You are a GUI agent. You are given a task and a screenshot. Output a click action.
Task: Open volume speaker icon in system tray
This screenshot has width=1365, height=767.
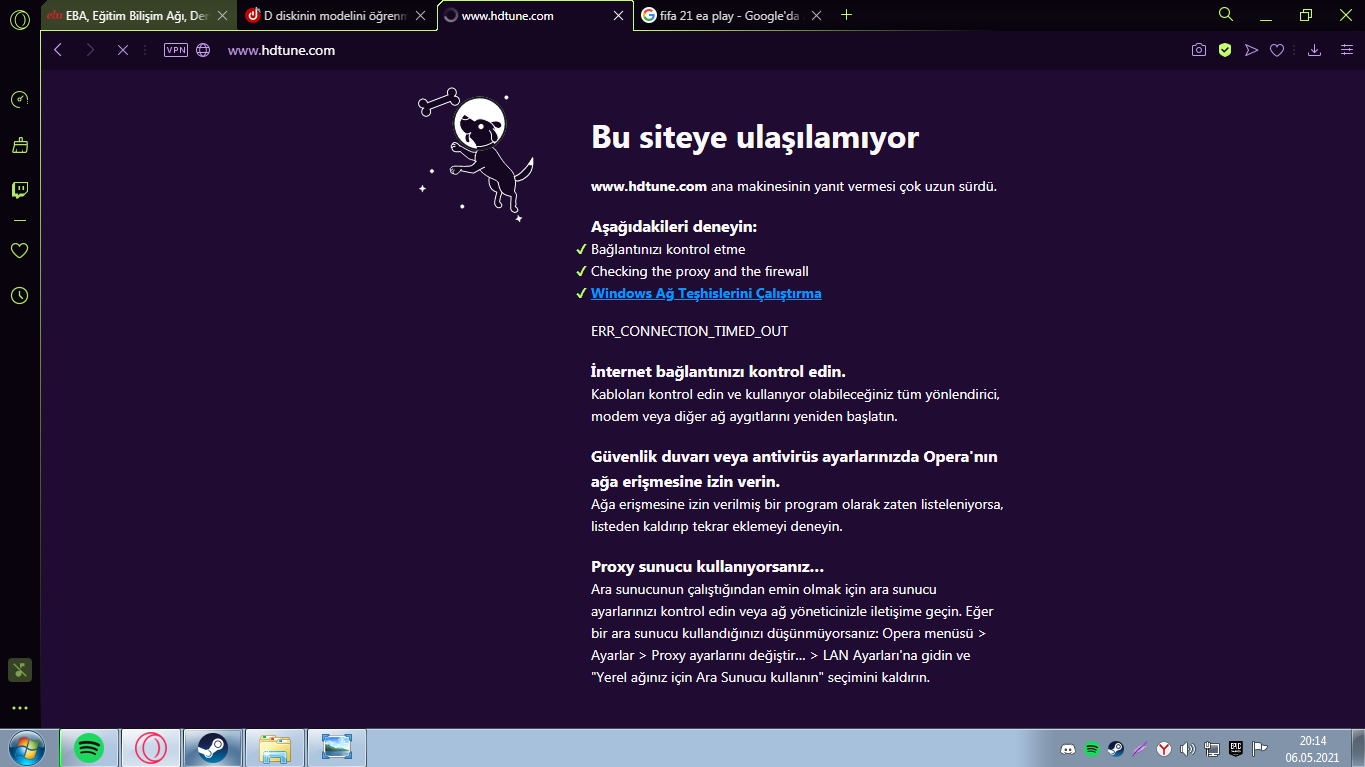(1187, 748)
